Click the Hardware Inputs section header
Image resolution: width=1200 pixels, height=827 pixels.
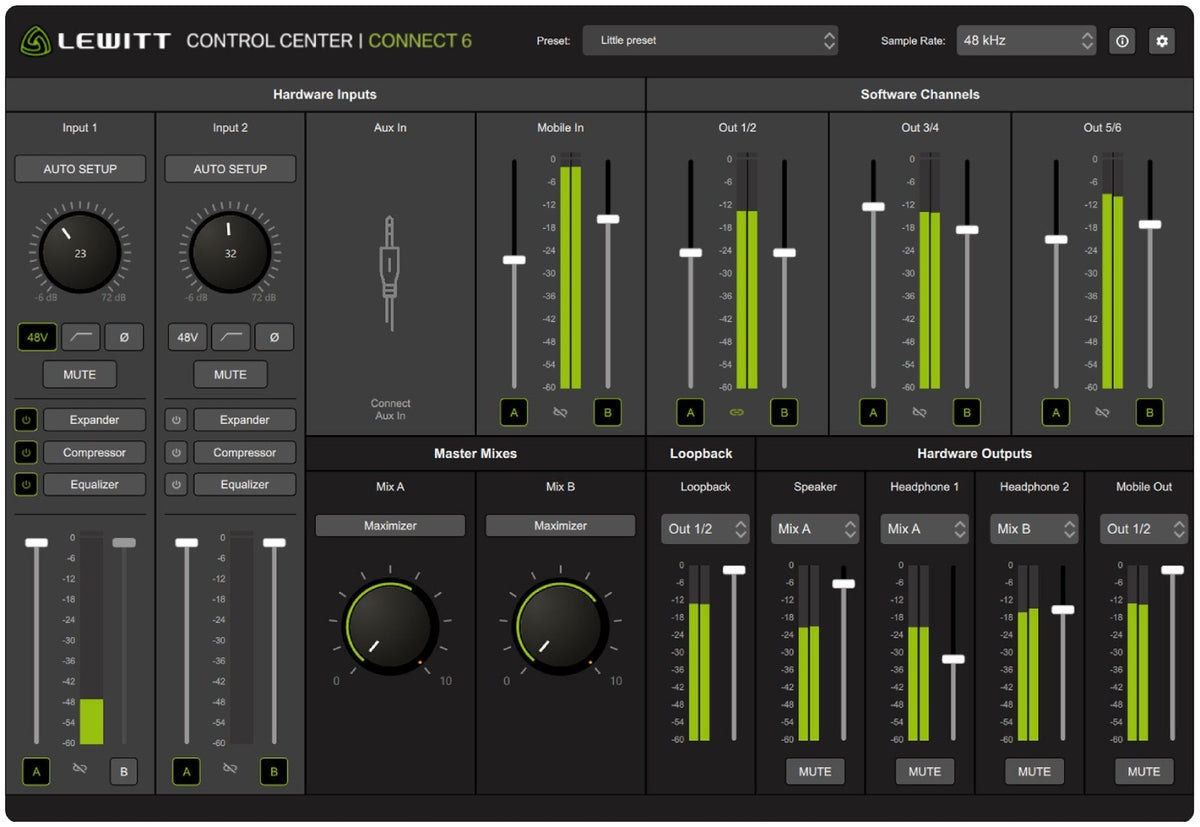tap(325, 94)
